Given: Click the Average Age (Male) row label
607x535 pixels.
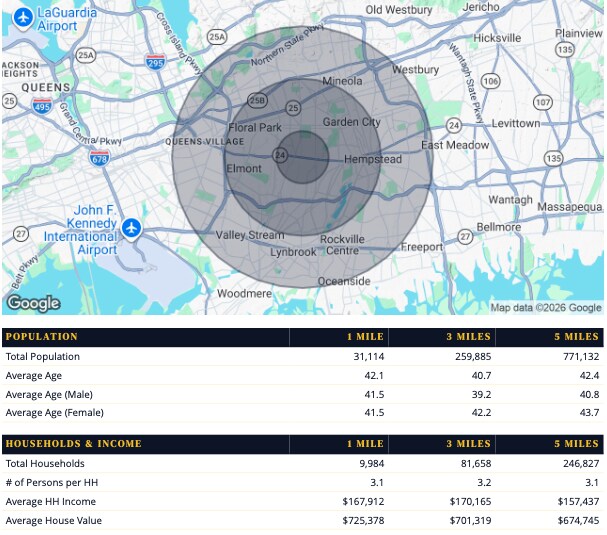Looking at the screenshot, I should coord(49,394).
